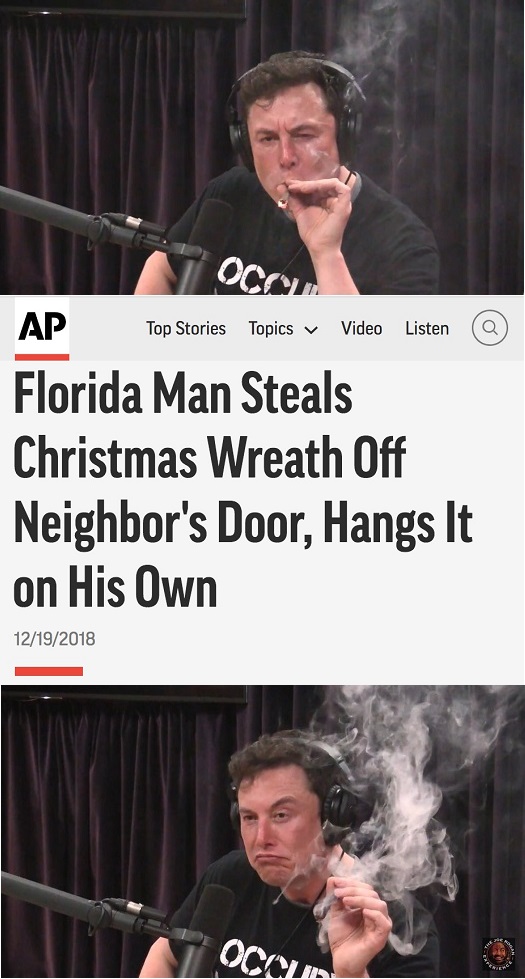Expand the Topics chevron arrow
This screenshot has width=525, height=979.
click(311, 330)
